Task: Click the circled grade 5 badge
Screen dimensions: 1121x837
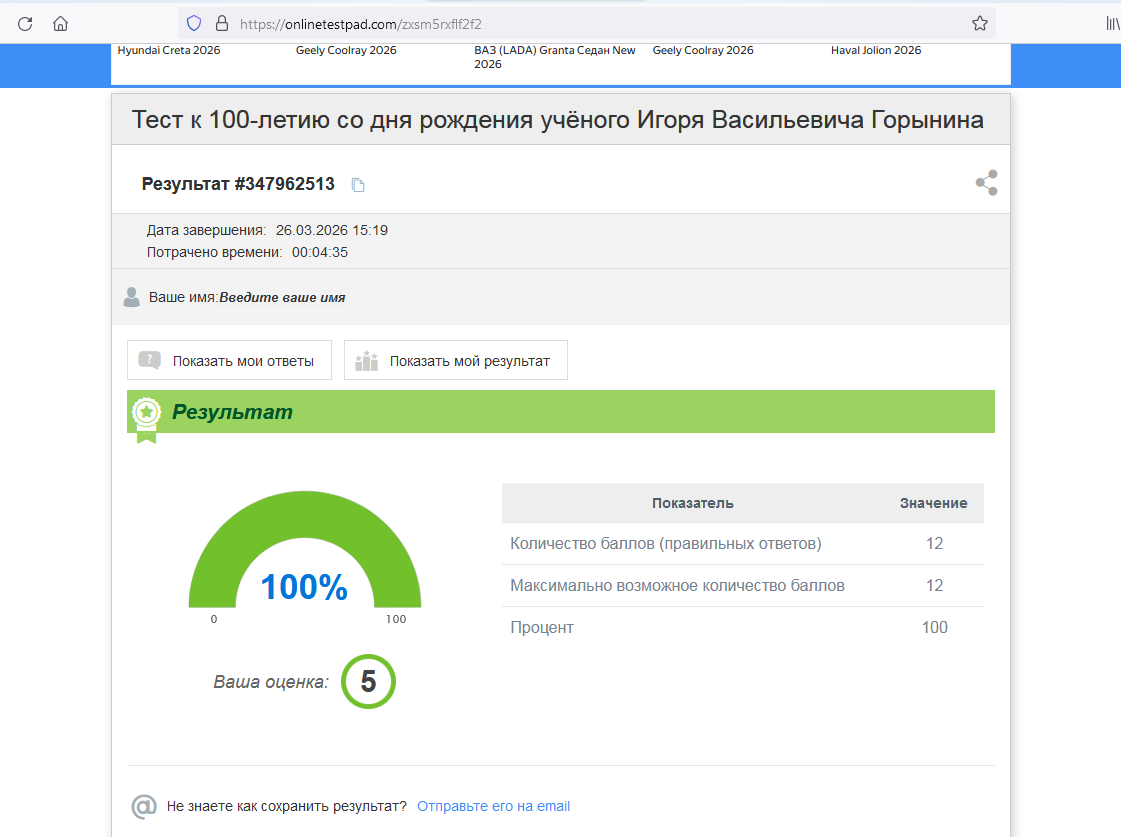Action: pyautogui.click(x=368, y=682)
